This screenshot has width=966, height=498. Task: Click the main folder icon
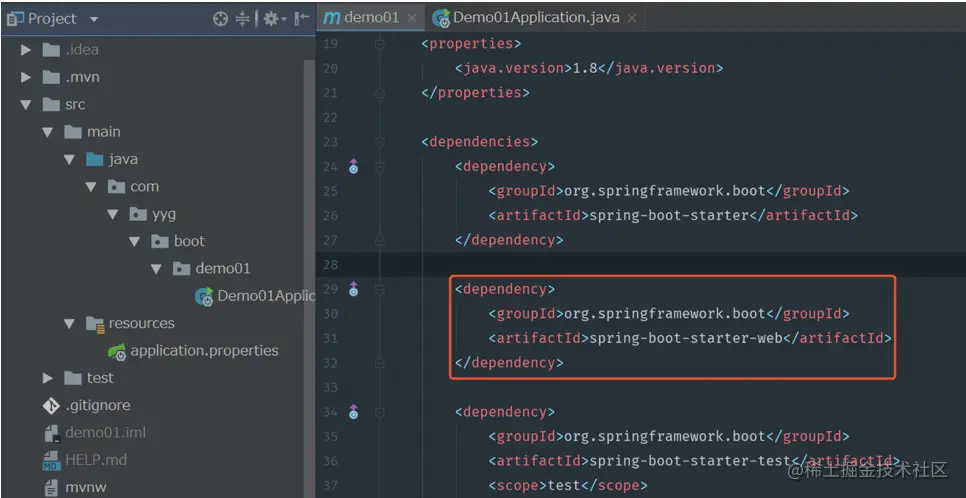[x=73, y=132]
